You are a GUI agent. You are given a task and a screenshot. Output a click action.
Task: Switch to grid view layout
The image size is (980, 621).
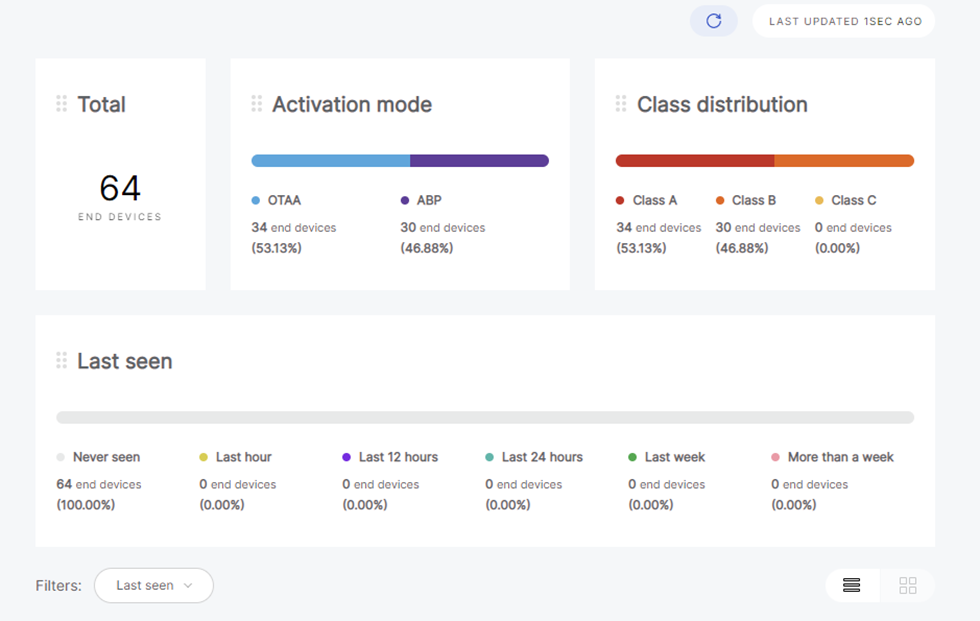tap(908, 585)
